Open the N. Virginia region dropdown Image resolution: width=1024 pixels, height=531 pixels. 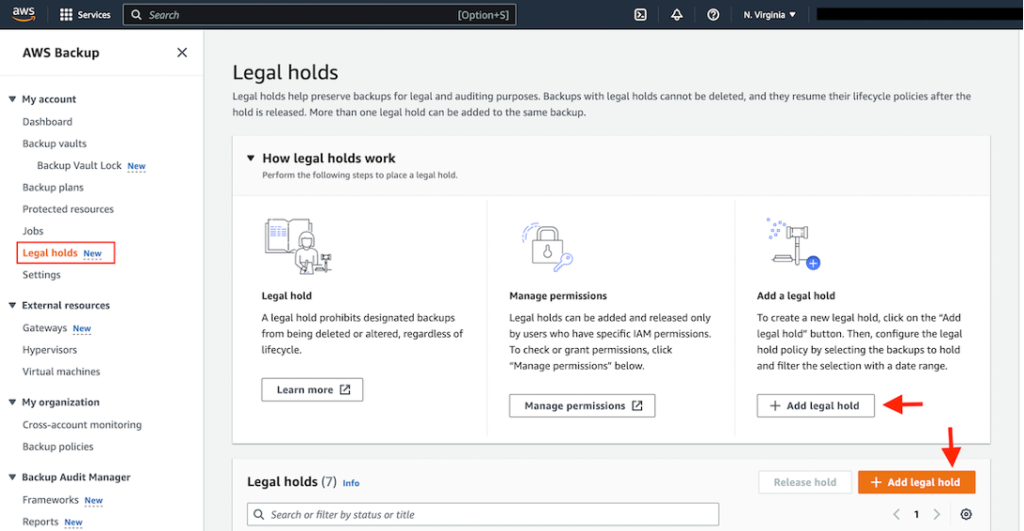coord(769,14)
